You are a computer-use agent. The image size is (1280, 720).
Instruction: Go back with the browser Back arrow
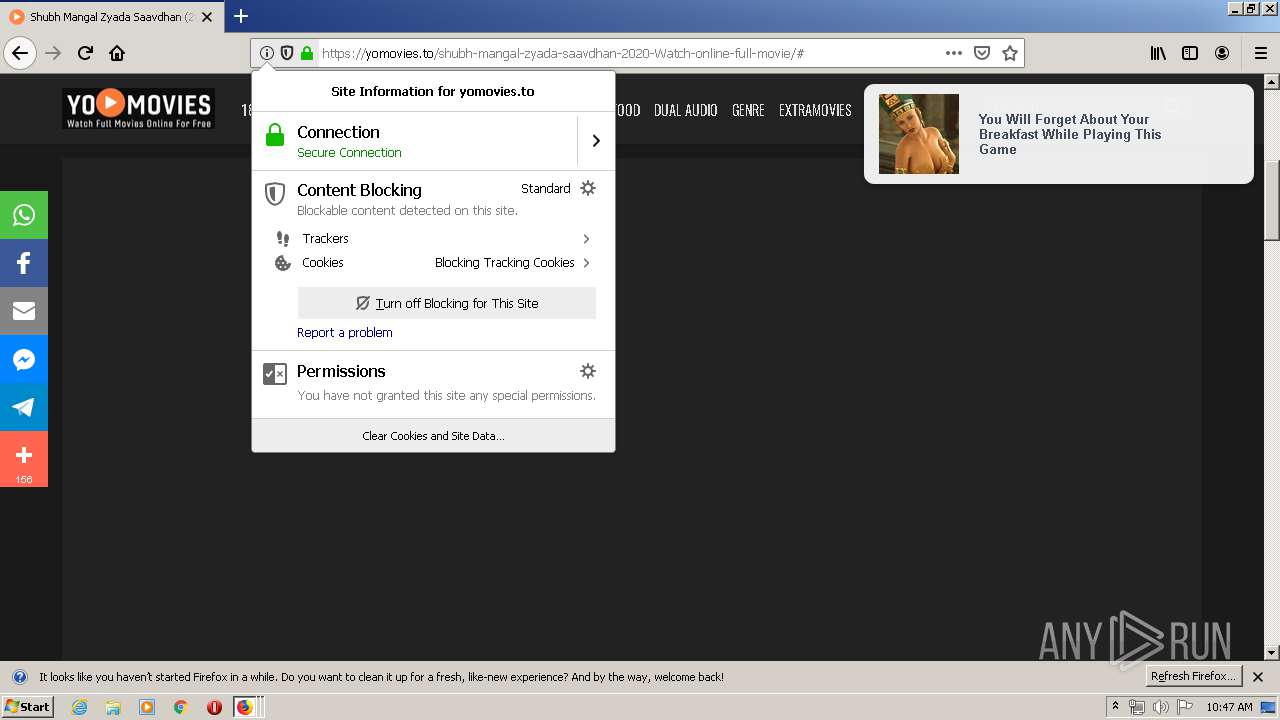tap(20, 53)
